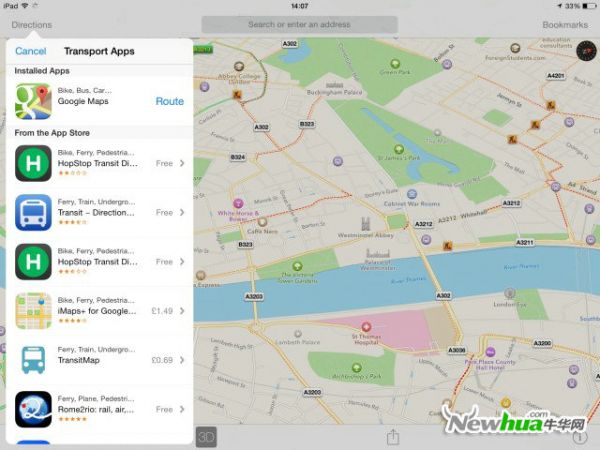The image size is (600, 450).
Task: Open Directions in the top bar
Action: (x=31, y=25)
